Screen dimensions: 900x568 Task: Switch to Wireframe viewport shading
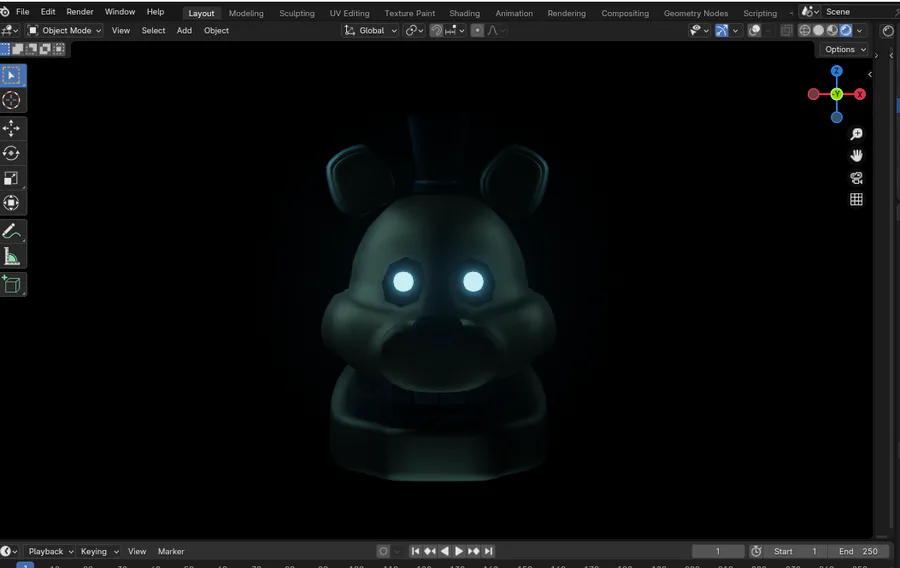pyautogui.click(x=805, y=30)
